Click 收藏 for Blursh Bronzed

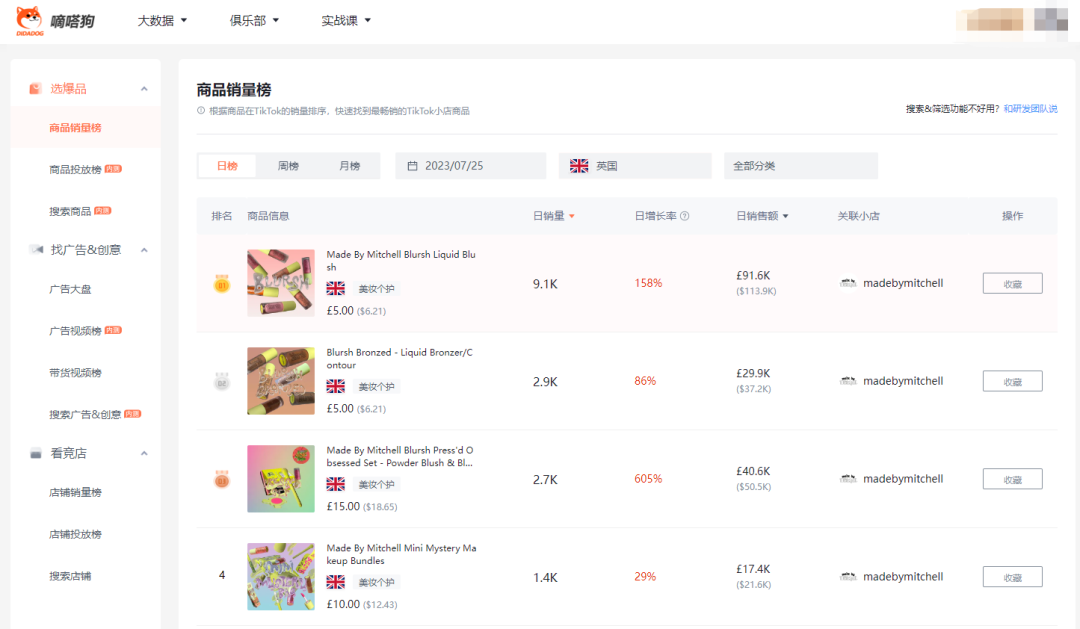click(1012, 381)
